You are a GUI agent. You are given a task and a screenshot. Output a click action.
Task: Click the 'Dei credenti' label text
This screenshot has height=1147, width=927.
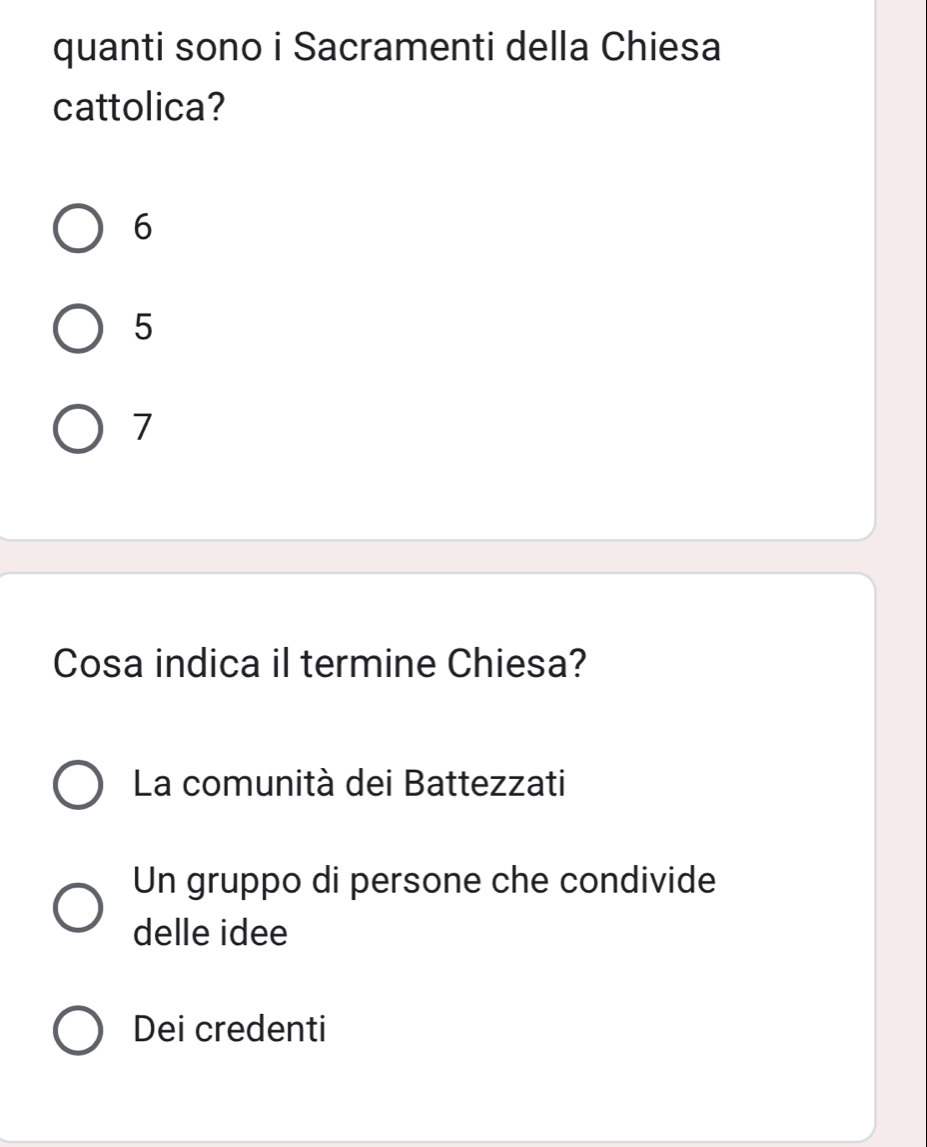(x=229, y=1028)
